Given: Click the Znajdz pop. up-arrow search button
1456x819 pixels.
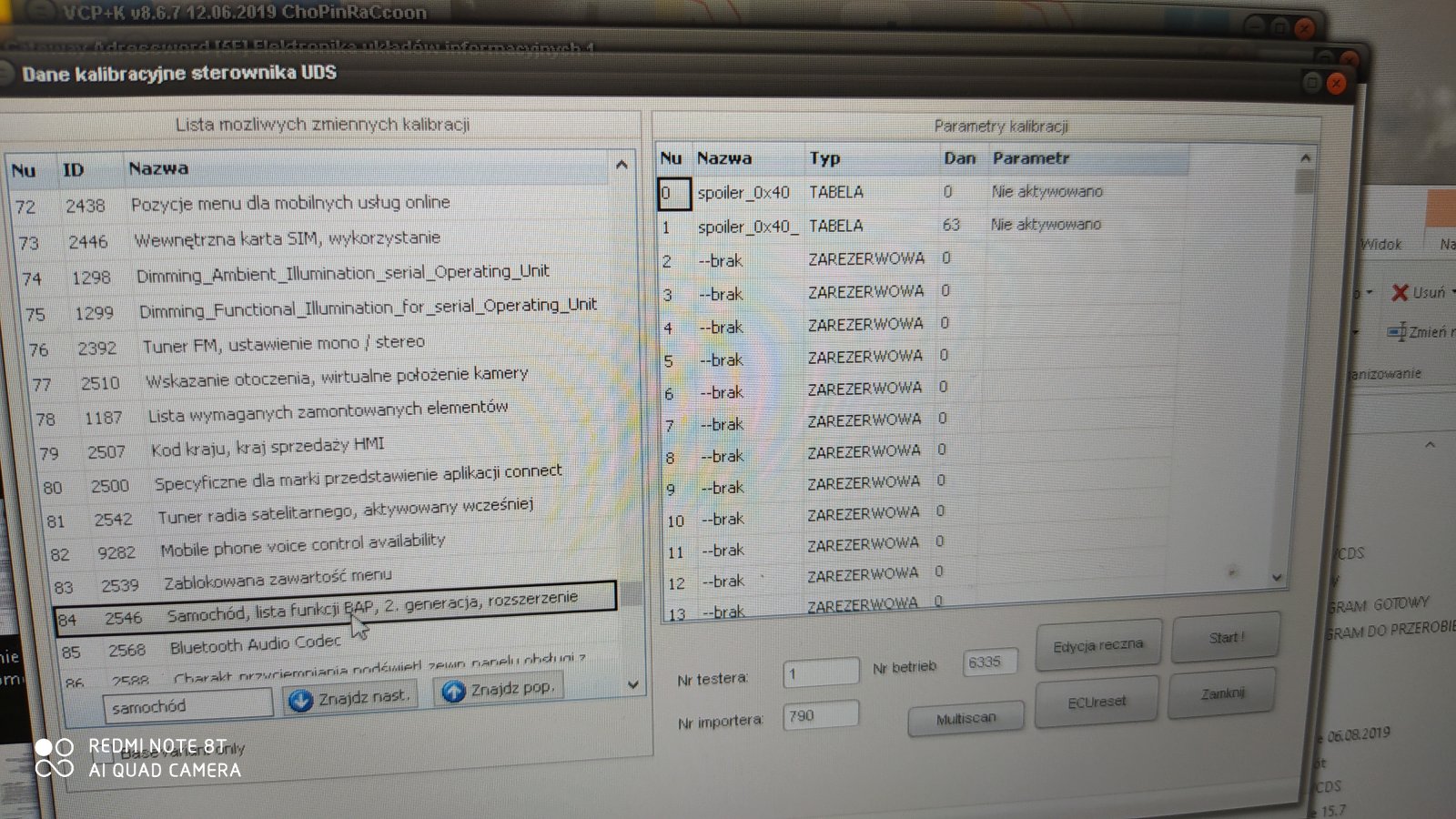Looking at the screenshot, I should pos(499,690).
